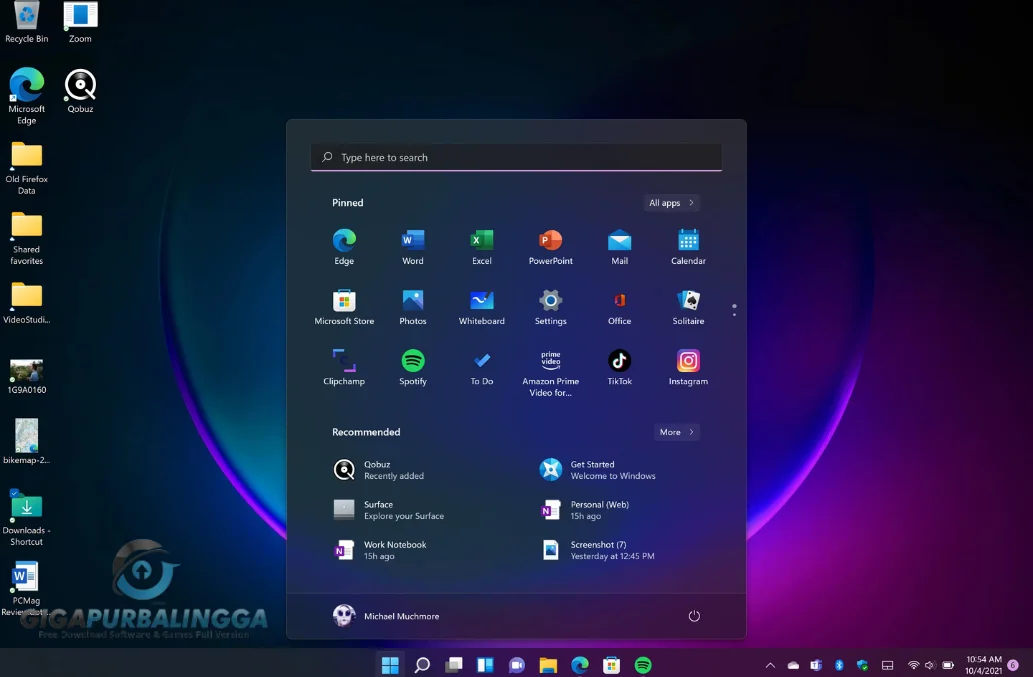1033x677 pixels.
Task: Open taskbar Search magnifier
Action: tap(422, 665)
